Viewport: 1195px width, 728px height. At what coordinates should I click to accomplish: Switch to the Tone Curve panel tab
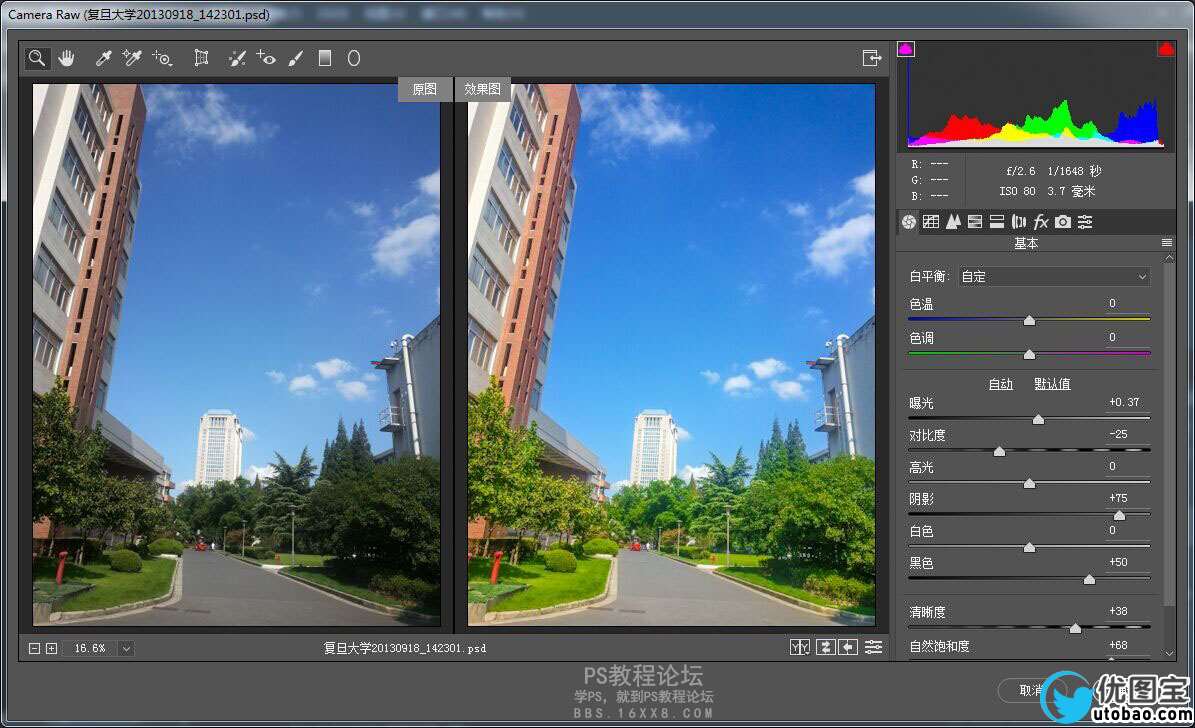pyautogui.click(x=931, y=222)
